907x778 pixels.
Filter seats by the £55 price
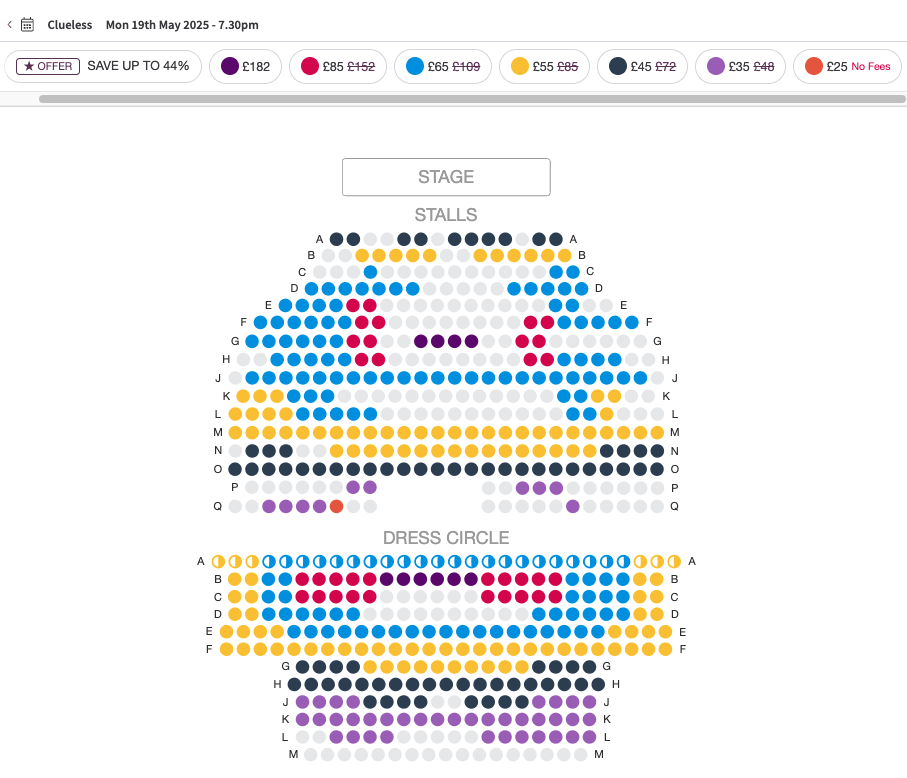pyautogui.click(x=544, y=67)
